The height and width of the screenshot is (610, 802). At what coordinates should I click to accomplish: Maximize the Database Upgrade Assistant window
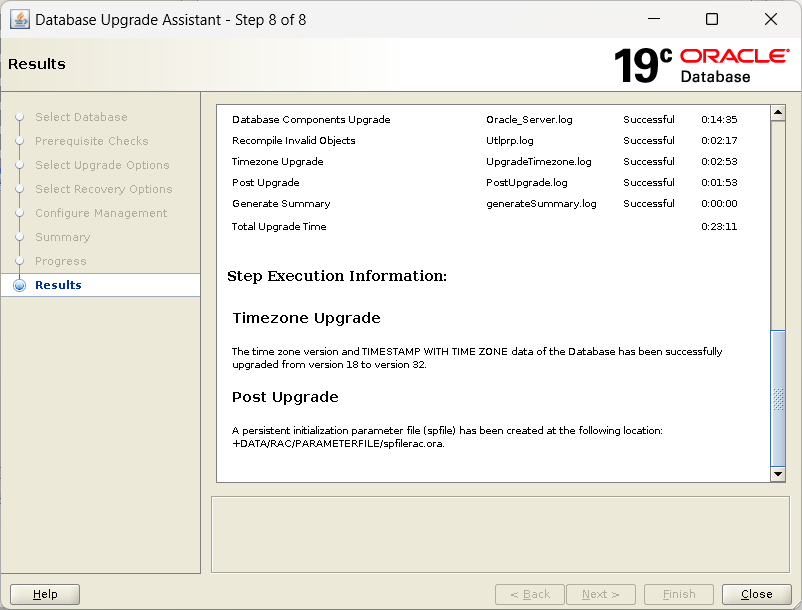711,19
